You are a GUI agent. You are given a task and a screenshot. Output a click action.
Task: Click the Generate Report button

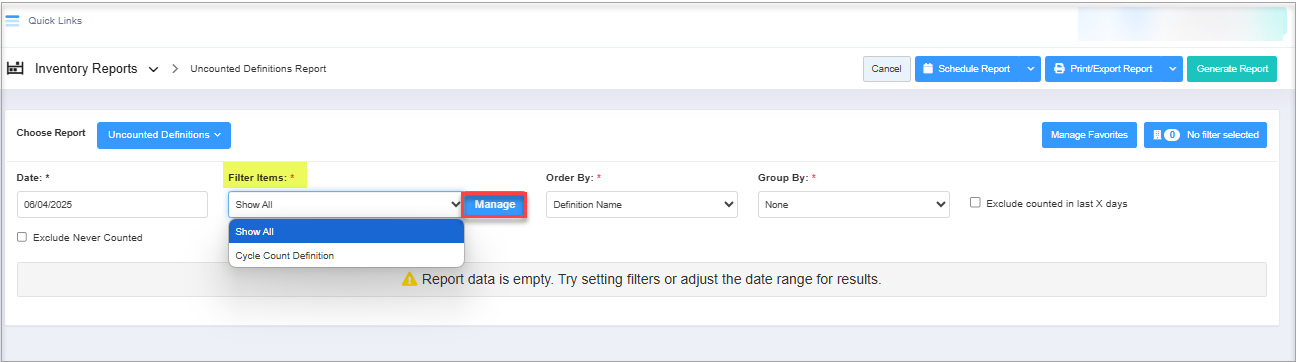coord(1232,69)
